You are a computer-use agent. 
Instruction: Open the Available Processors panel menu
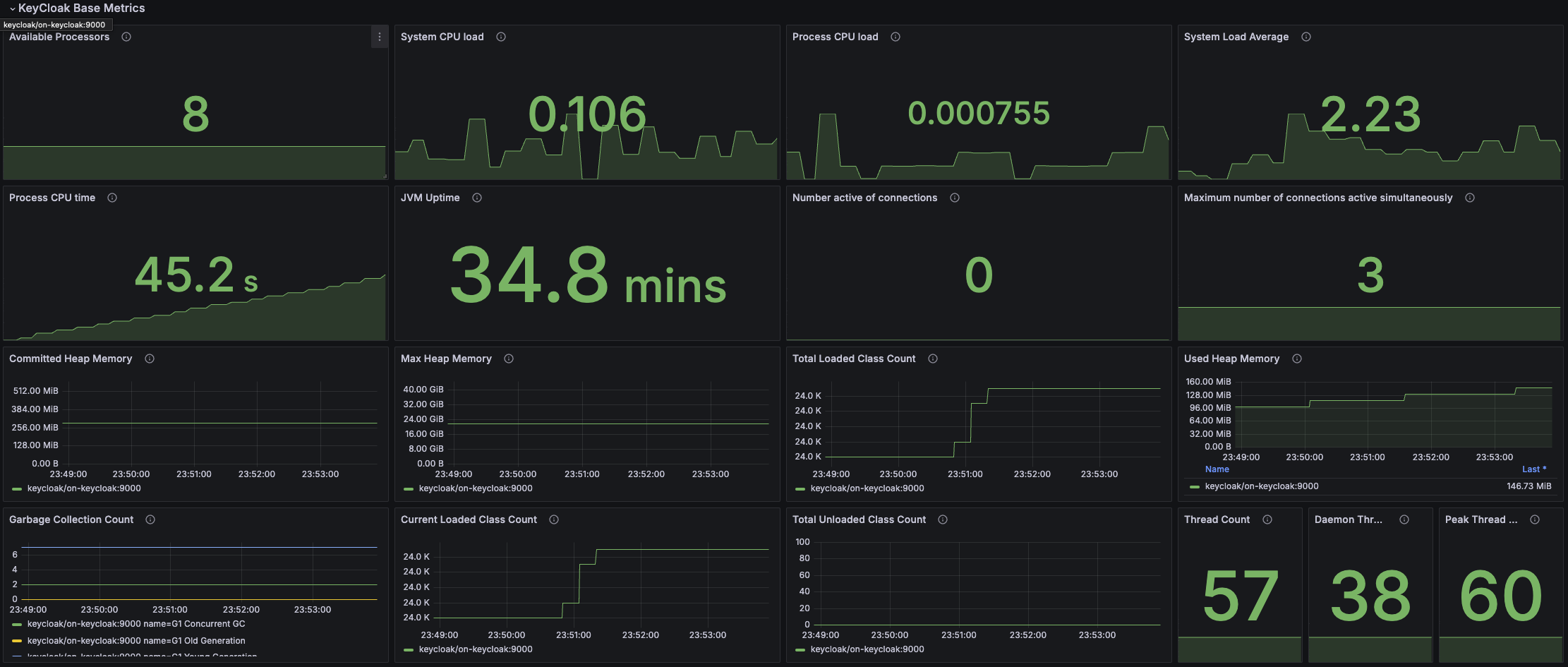point(379,37)
